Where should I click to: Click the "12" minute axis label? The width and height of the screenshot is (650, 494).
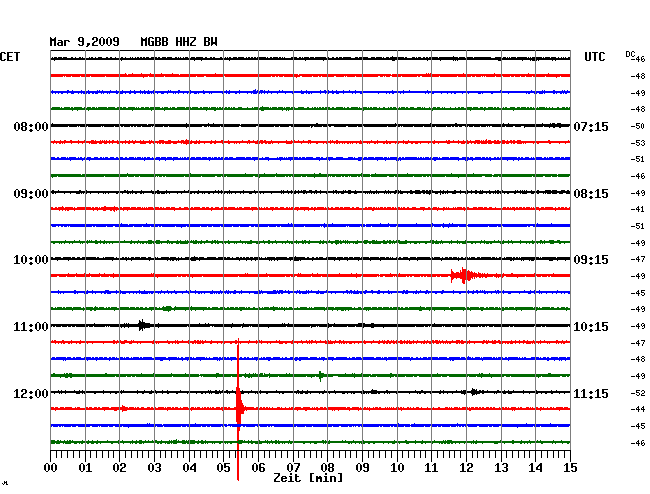(466, 468)
